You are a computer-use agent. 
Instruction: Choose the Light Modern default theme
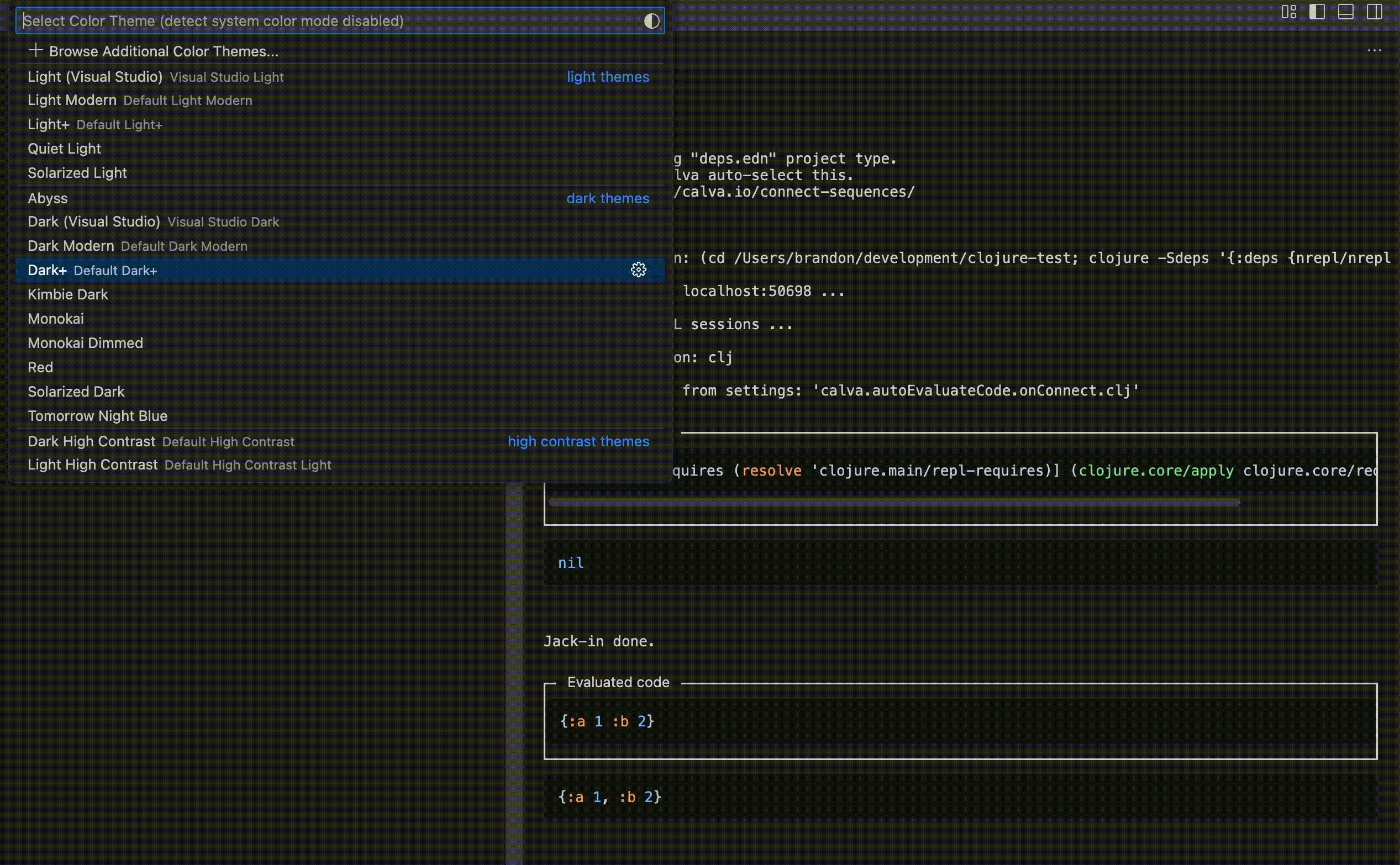[x=71, y=100]
